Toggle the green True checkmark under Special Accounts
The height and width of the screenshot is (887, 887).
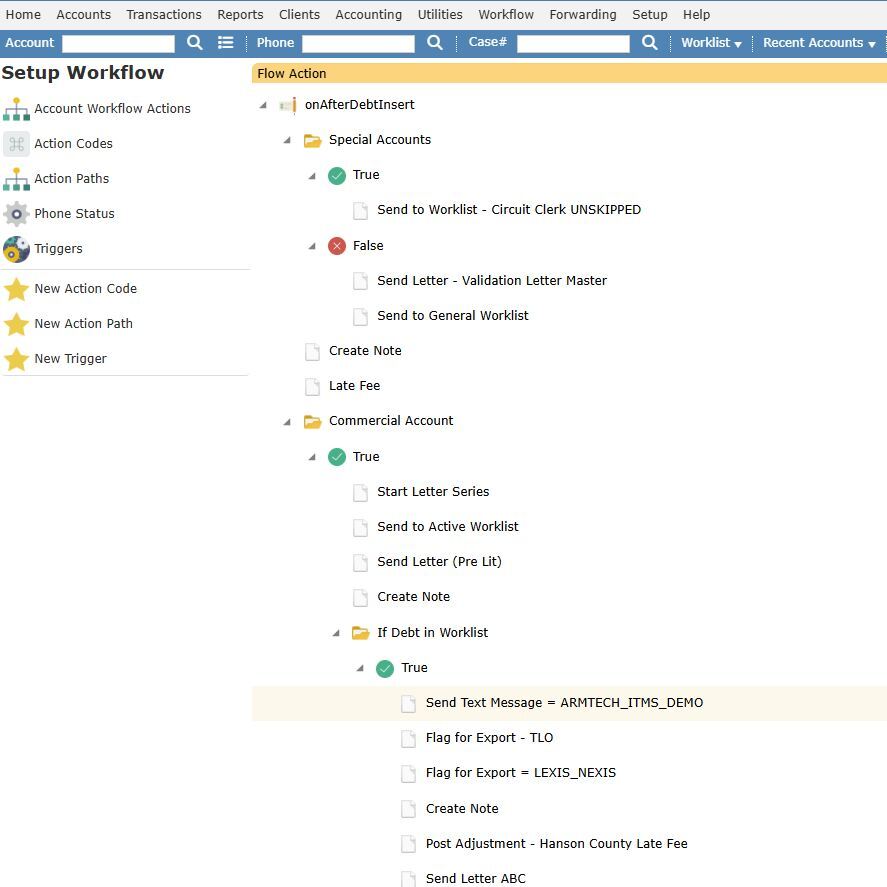337,175
